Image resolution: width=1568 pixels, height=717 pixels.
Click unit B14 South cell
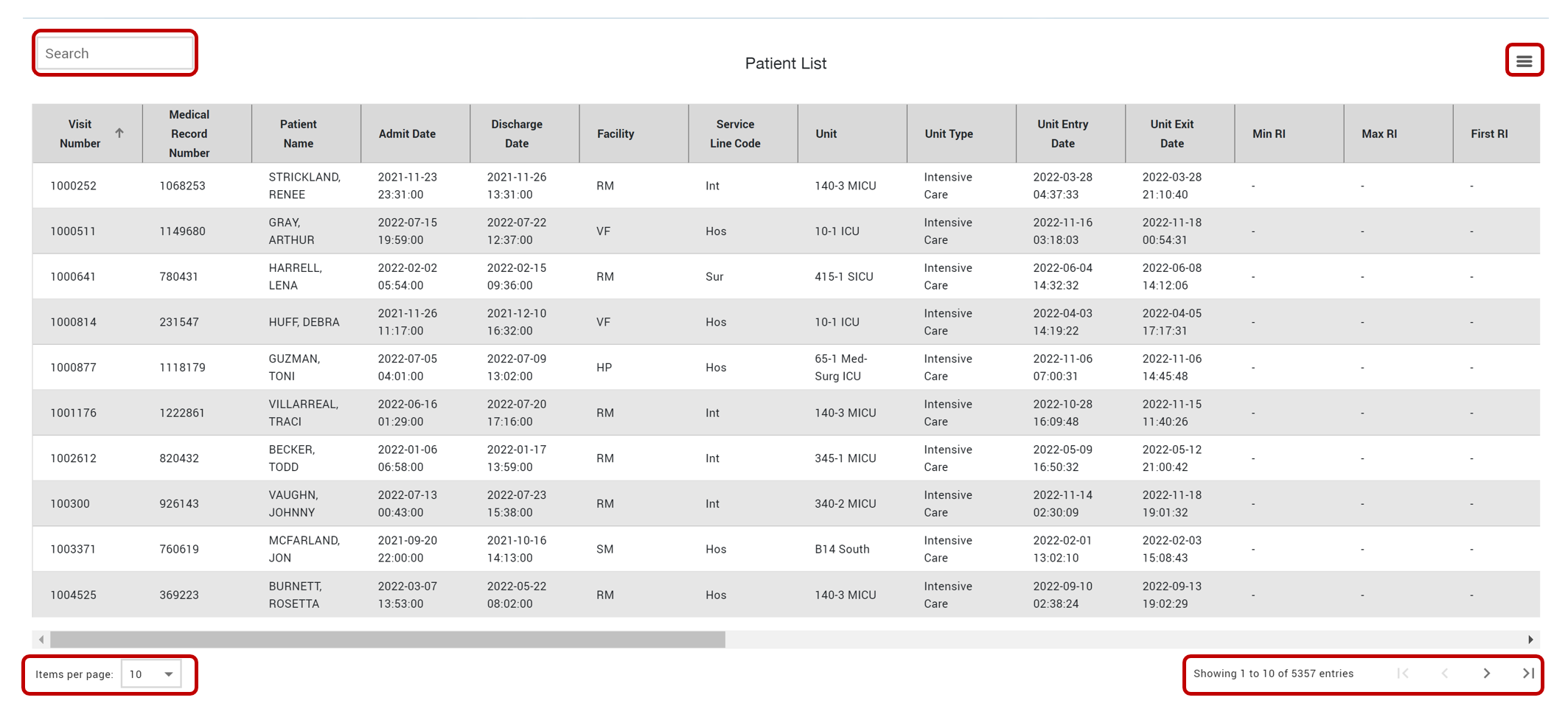coord(842,550)
